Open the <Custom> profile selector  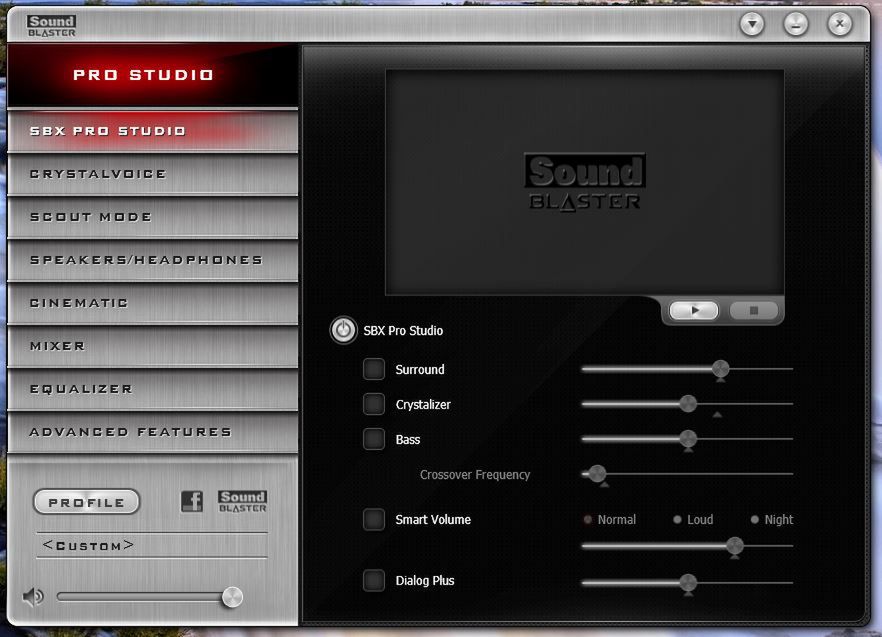click(x=152, y=545)
